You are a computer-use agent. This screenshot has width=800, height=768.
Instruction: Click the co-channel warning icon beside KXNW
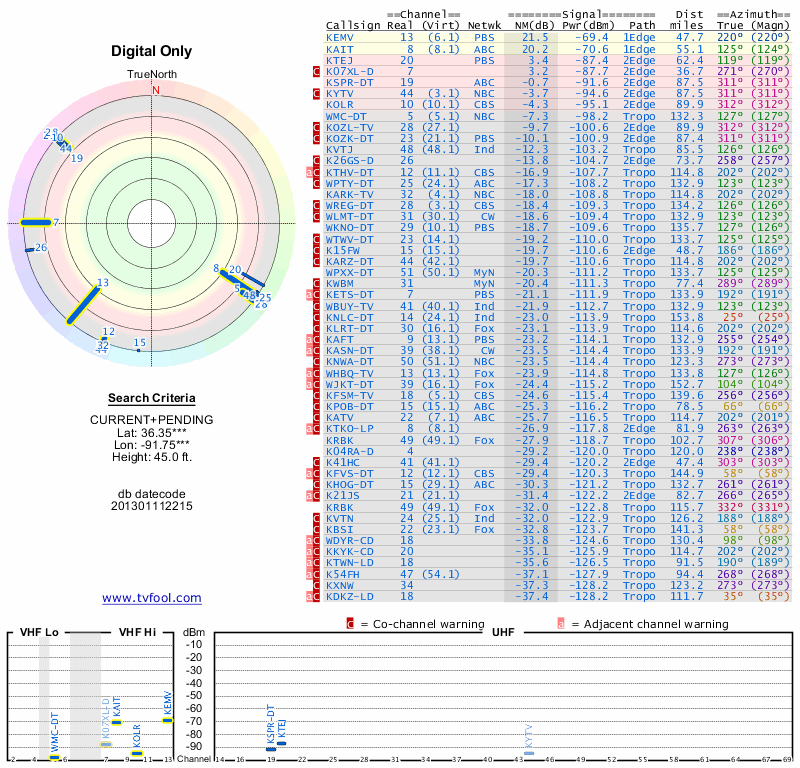(316, 585)
